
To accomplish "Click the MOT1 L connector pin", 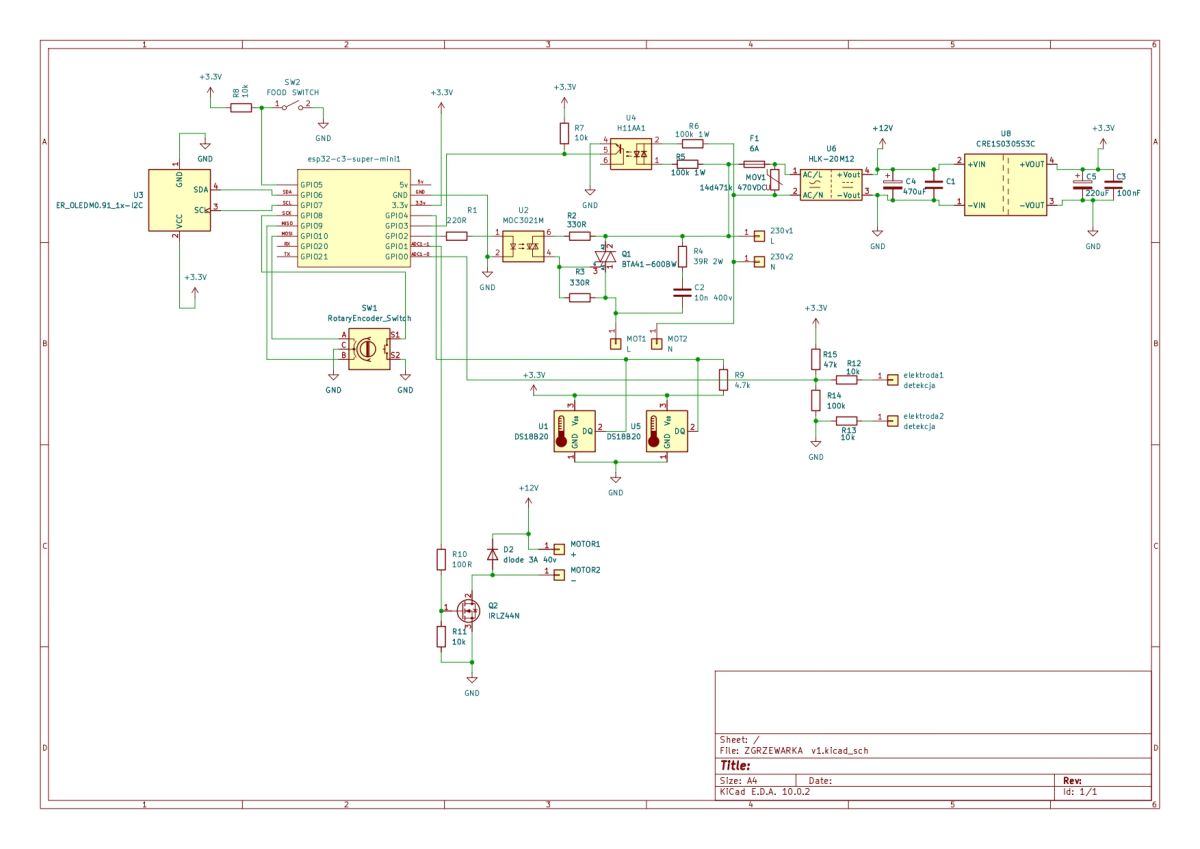I will [615, 344].
